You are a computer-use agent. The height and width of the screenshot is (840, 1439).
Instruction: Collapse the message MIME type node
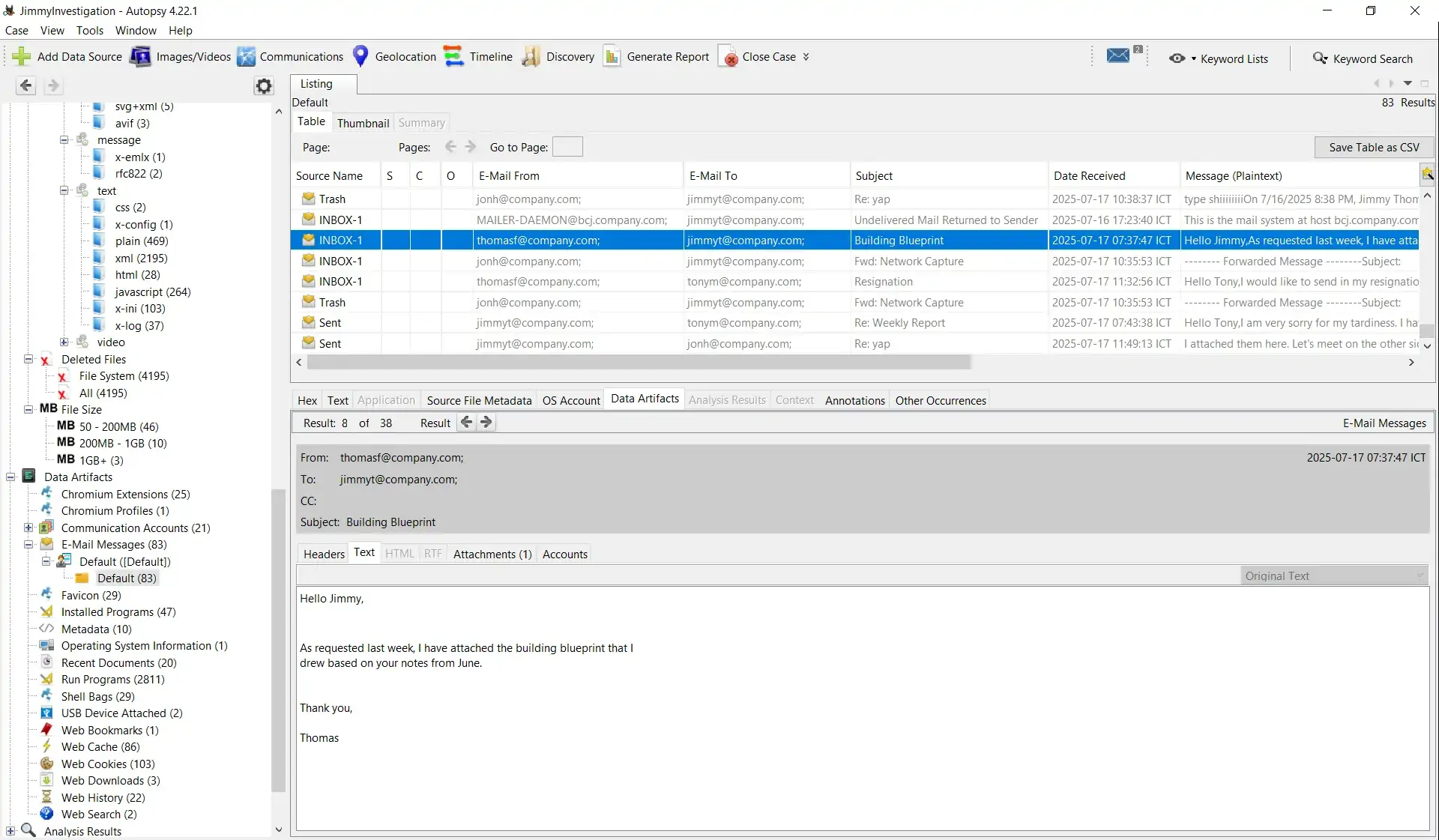coord(64,140)
